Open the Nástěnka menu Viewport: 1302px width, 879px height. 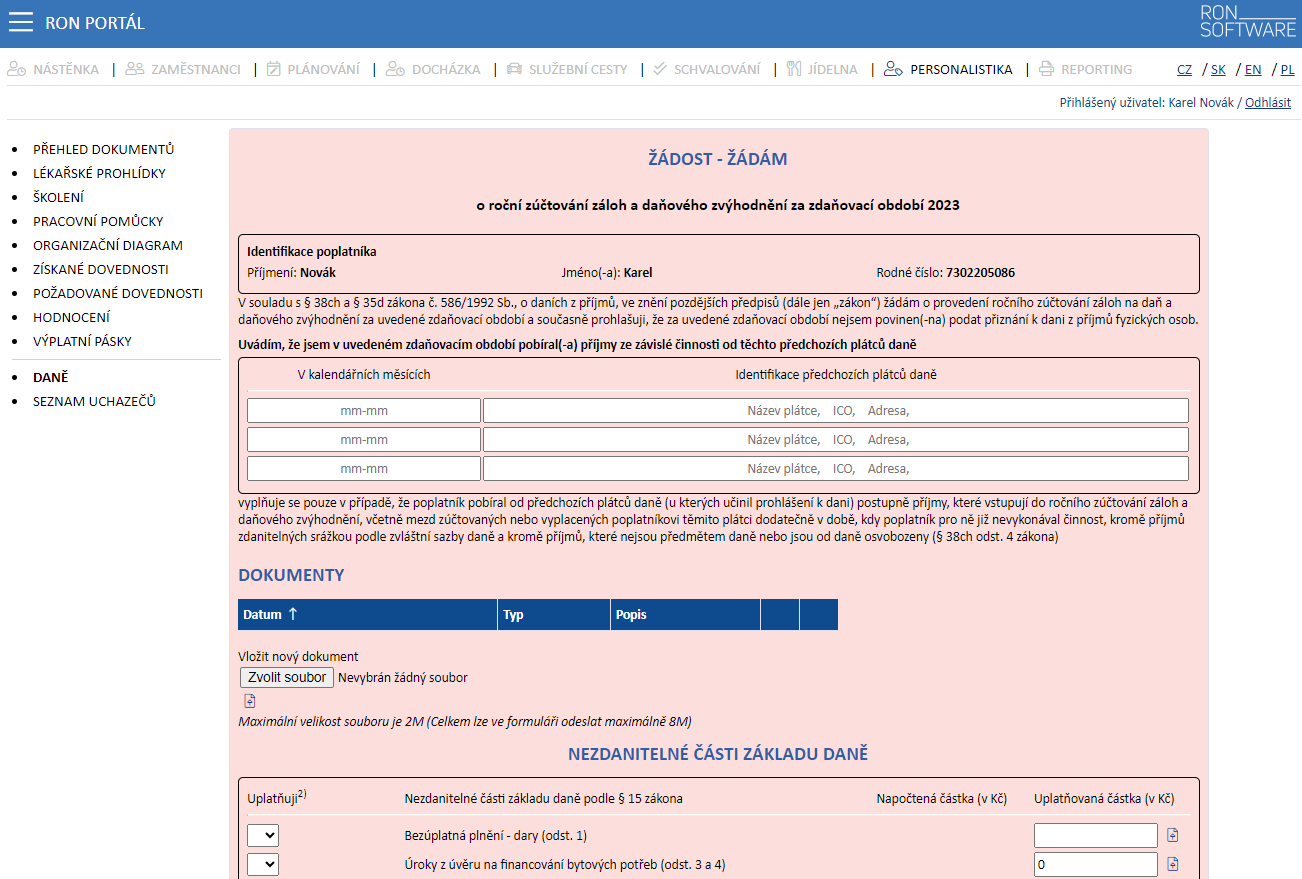click(x=66, y=69)
